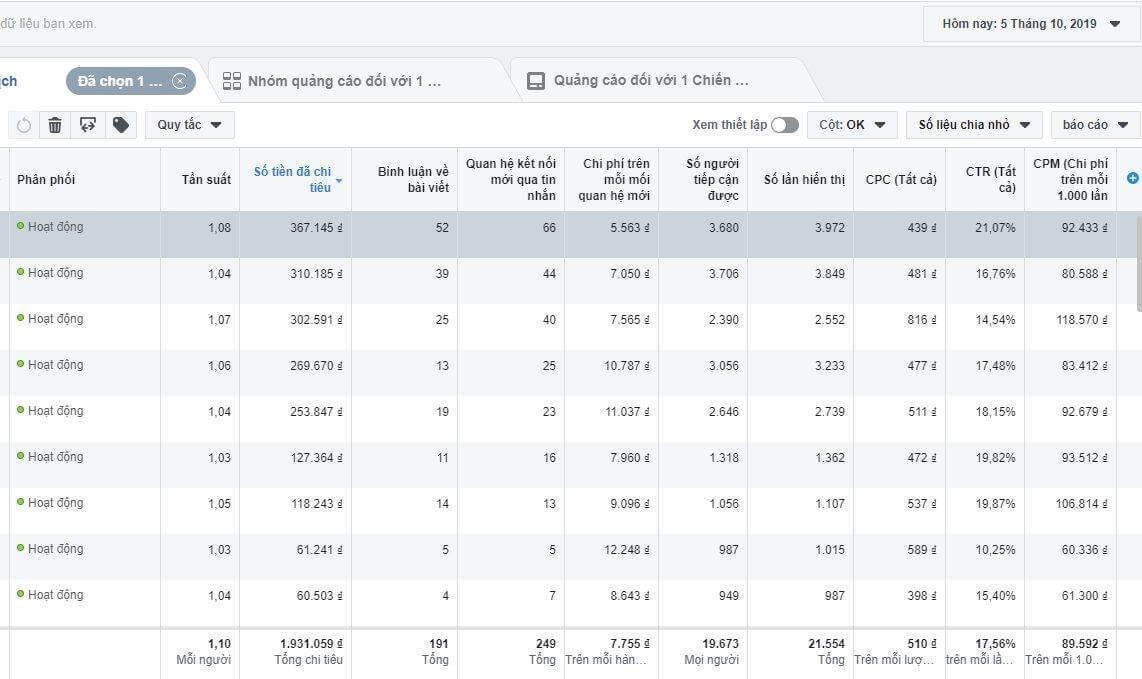Click the trash delete icon
The image size is (1142, 679).
(55, 125)
